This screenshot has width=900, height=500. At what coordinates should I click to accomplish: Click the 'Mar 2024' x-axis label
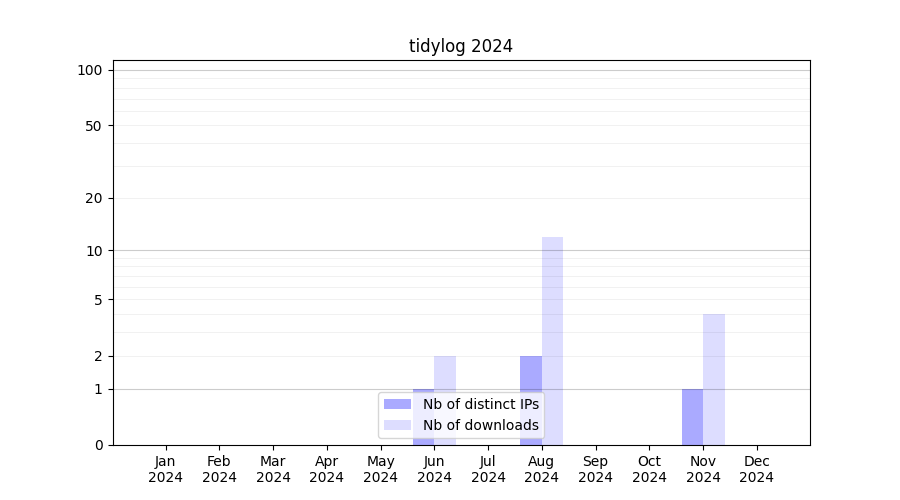pyautogui.click(x=273, y=469)
